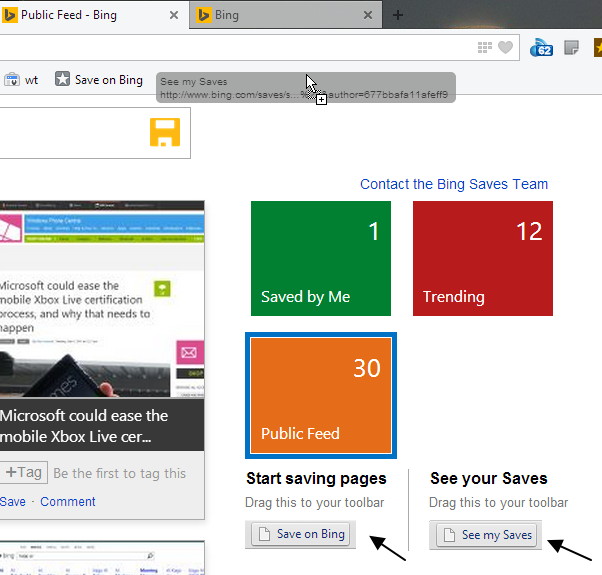
Task: Close the Public Feed - Bing tab
Action: point(174,15)
